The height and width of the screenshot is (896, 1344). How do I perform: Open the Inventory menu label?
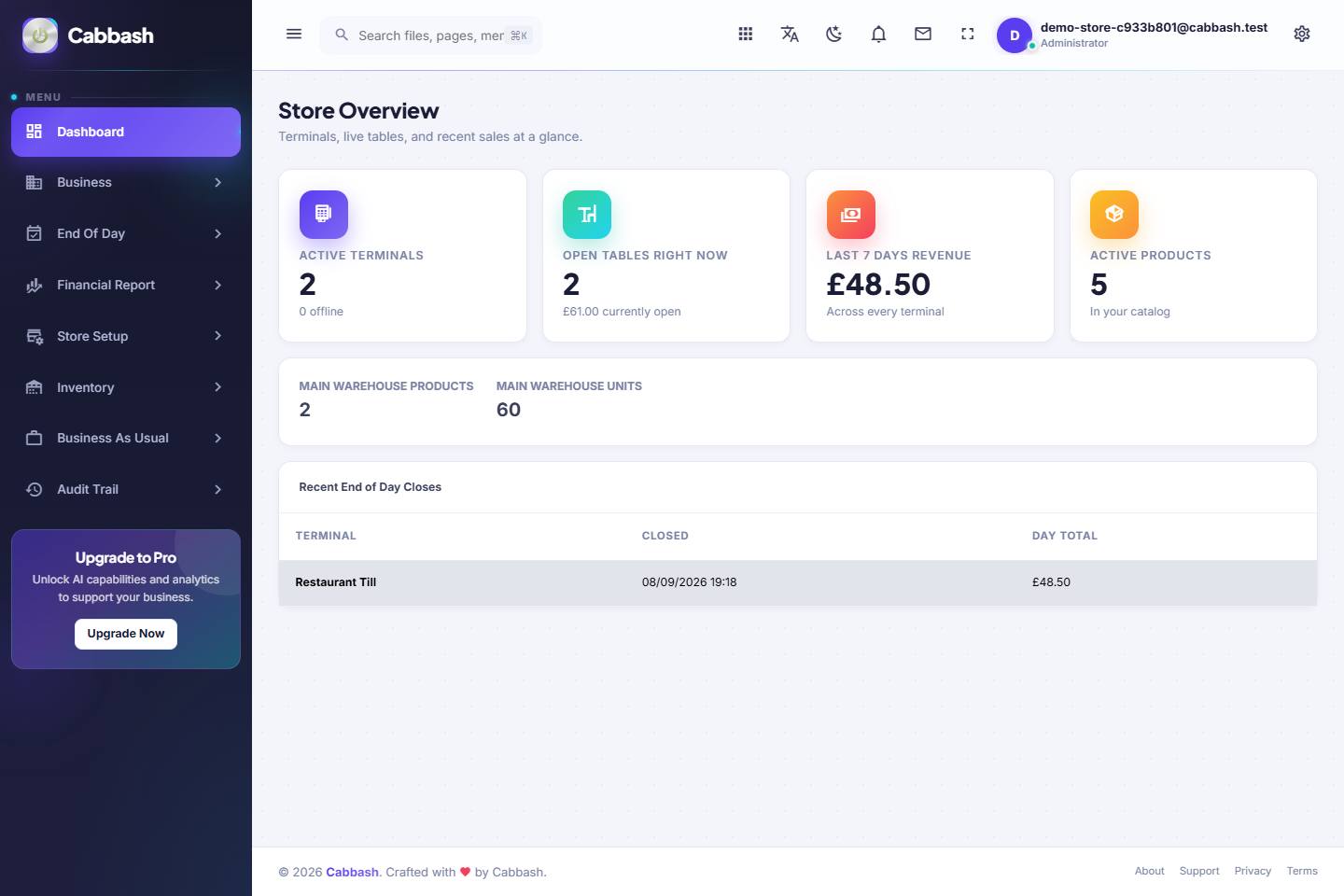(85, 387)
